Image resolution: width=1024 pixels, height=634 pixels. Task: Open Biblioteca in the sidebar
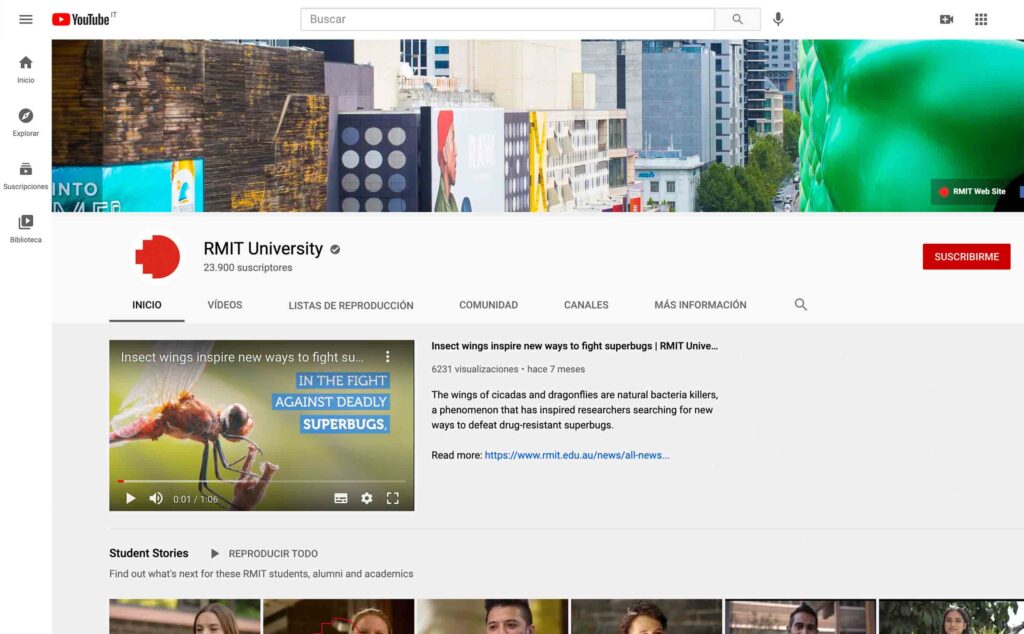pyautogui.click(x=25, y=229)
